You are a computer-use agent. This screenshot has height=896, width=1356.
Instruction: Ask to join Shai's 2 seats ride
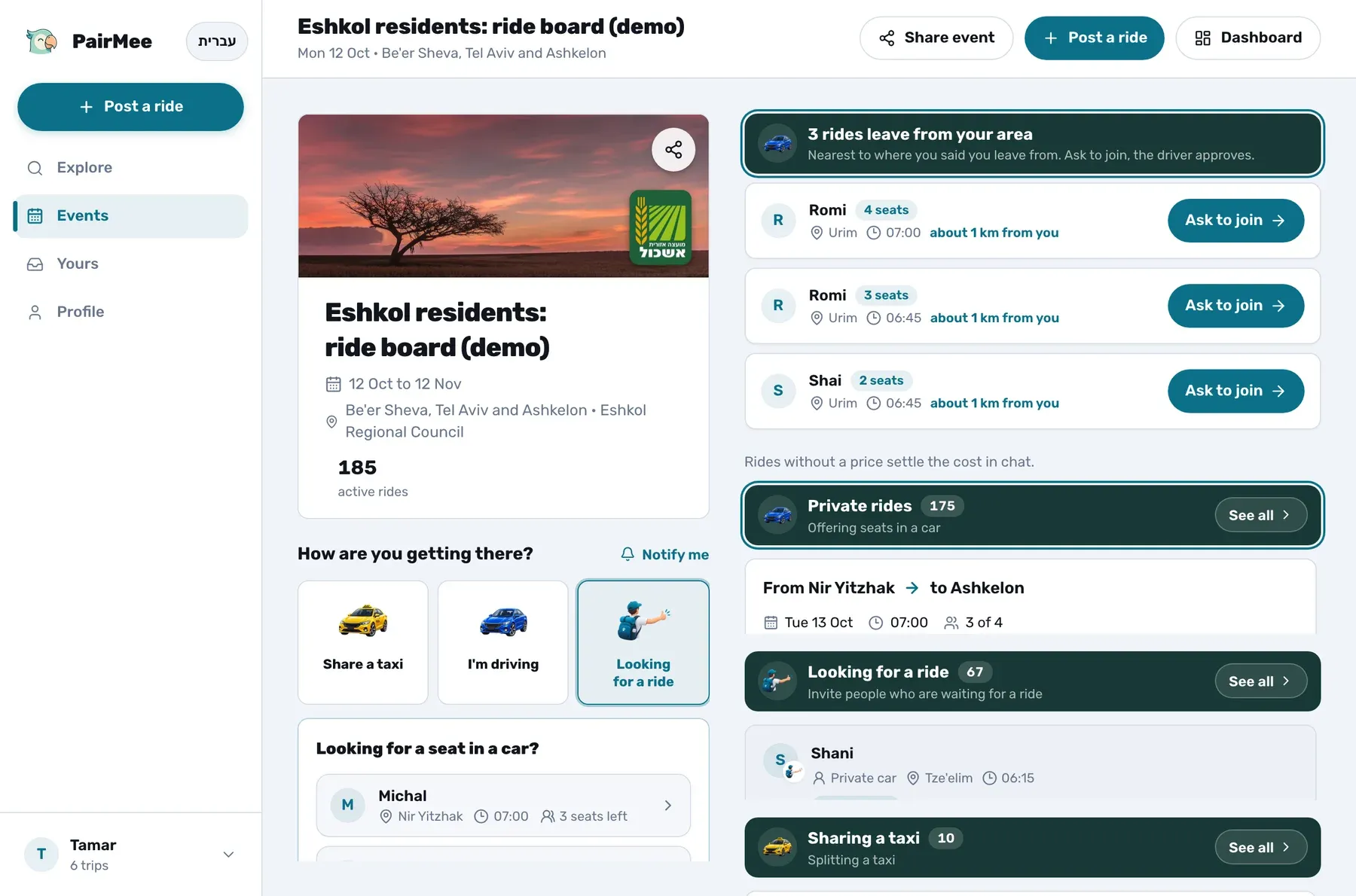(1235, 391)
